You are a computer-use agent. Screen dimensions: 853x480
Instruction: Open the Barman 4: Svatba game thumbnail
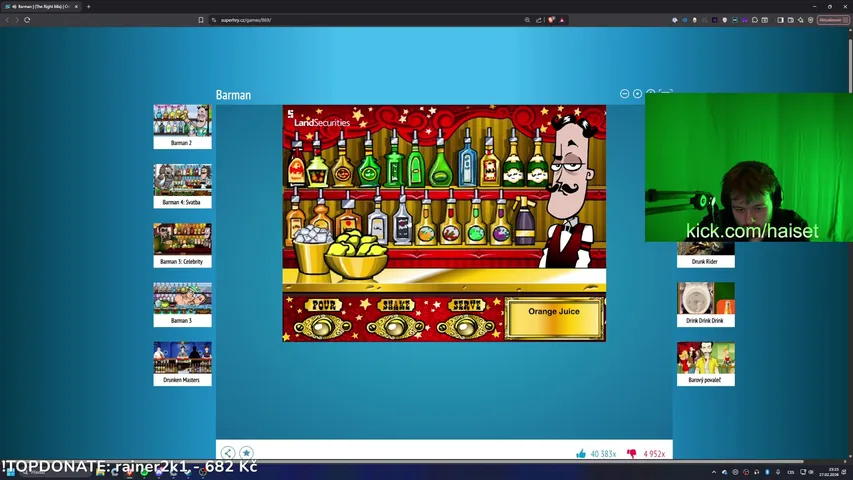(x=182, y=186)
